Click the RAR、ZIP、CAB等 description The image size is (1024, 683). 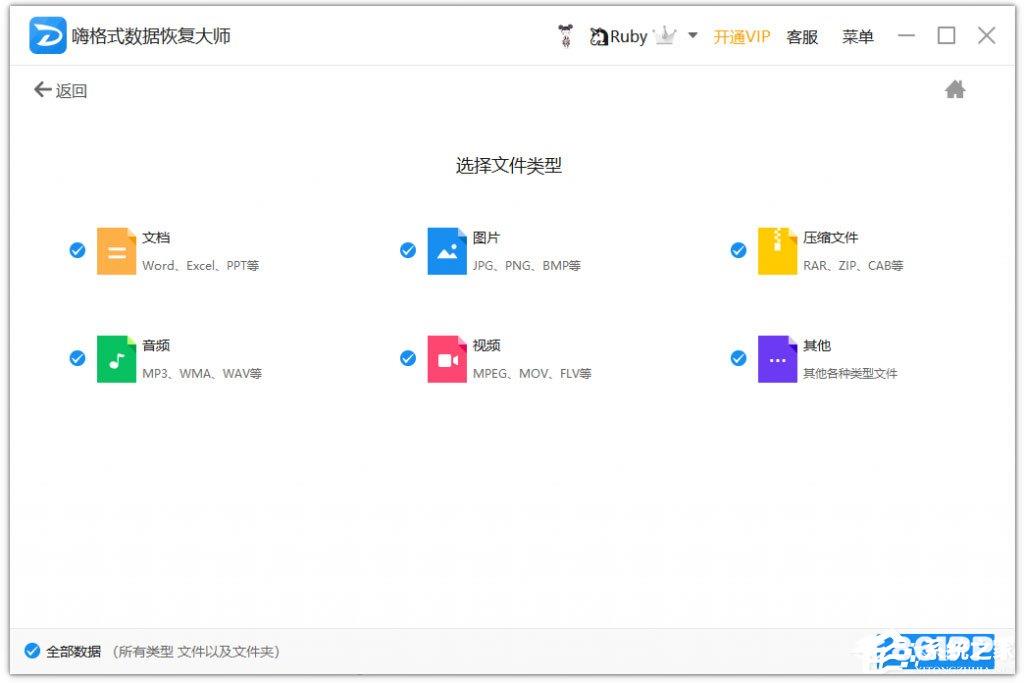[x=853, y=266]
